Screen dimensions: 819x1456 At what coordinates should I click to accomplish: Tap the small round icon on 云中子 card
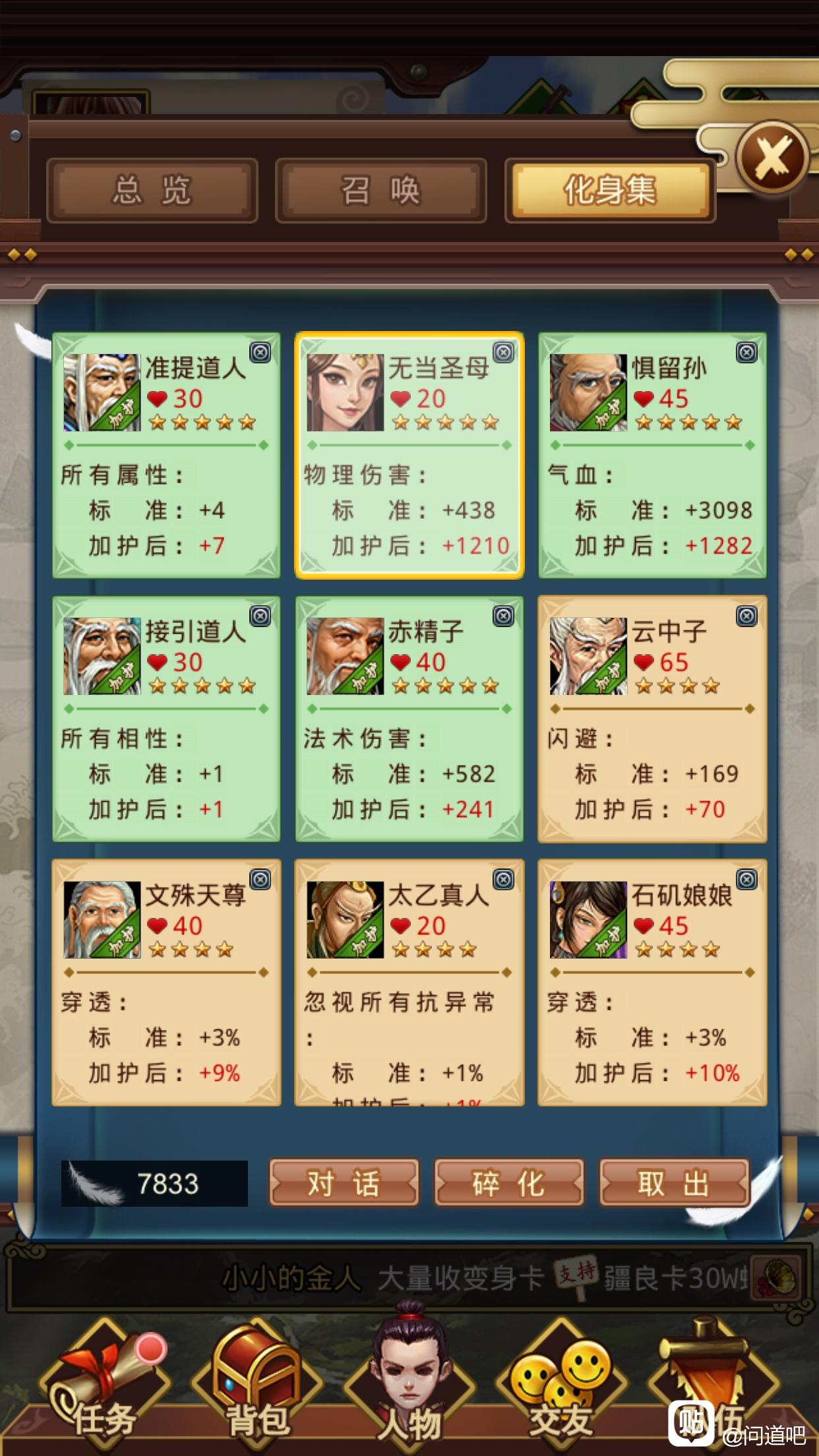pyautogui.click(x=746, y=617)
